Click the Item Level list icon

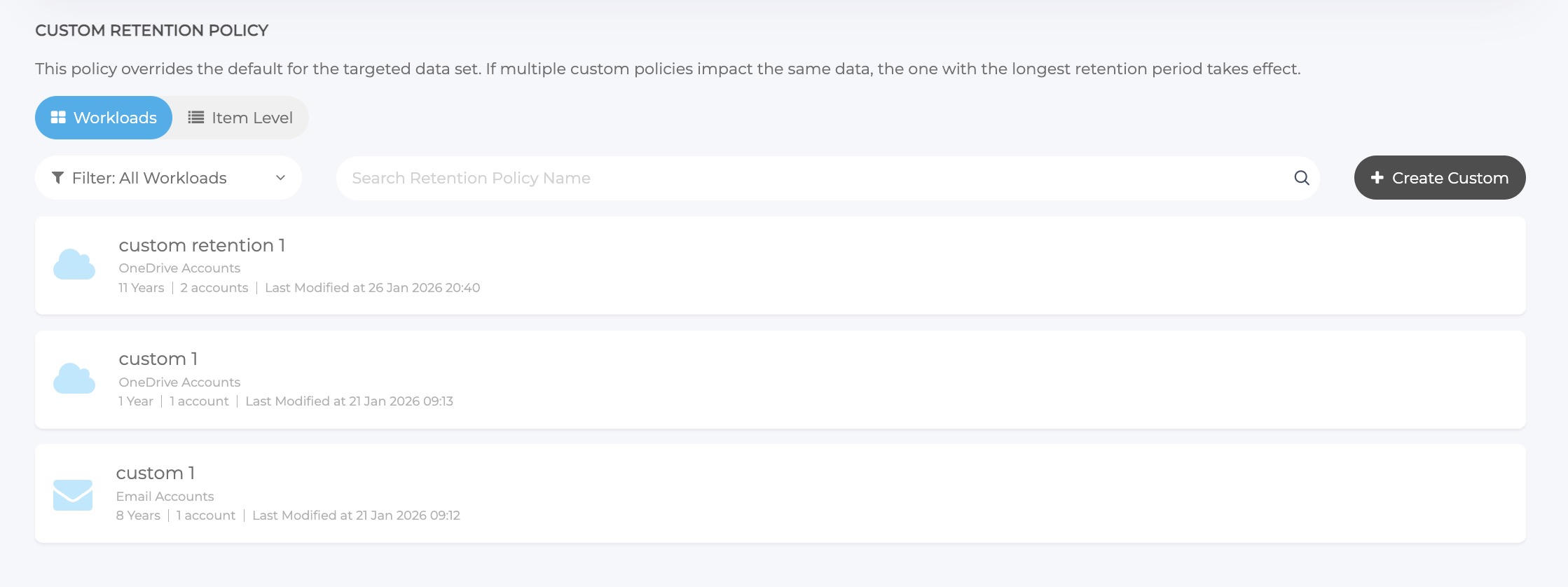[196, 118]
